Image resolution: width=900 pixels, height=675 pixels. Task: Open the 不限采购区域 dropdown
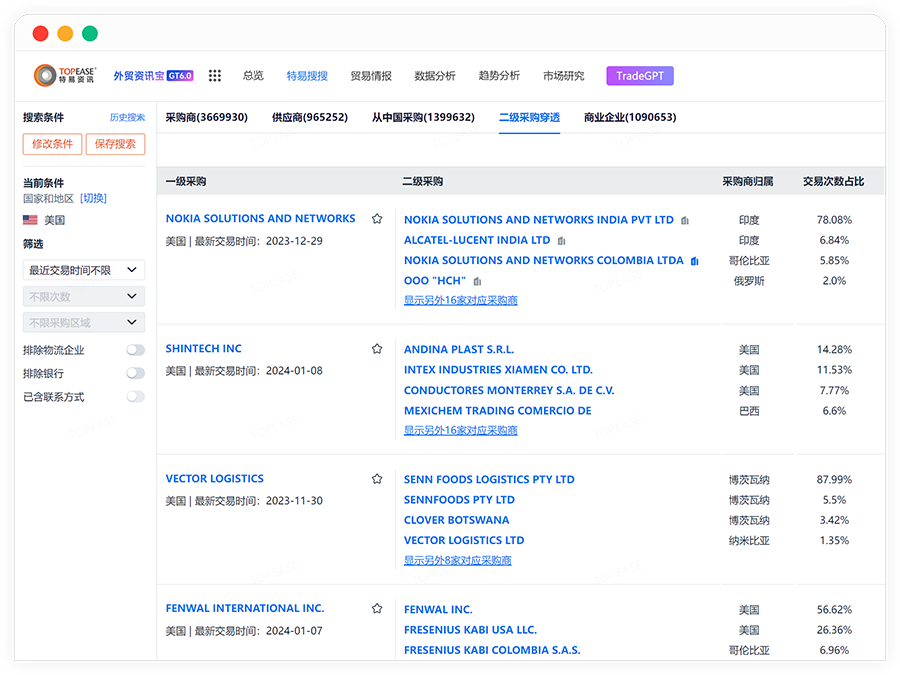click(x=84, y=322)
